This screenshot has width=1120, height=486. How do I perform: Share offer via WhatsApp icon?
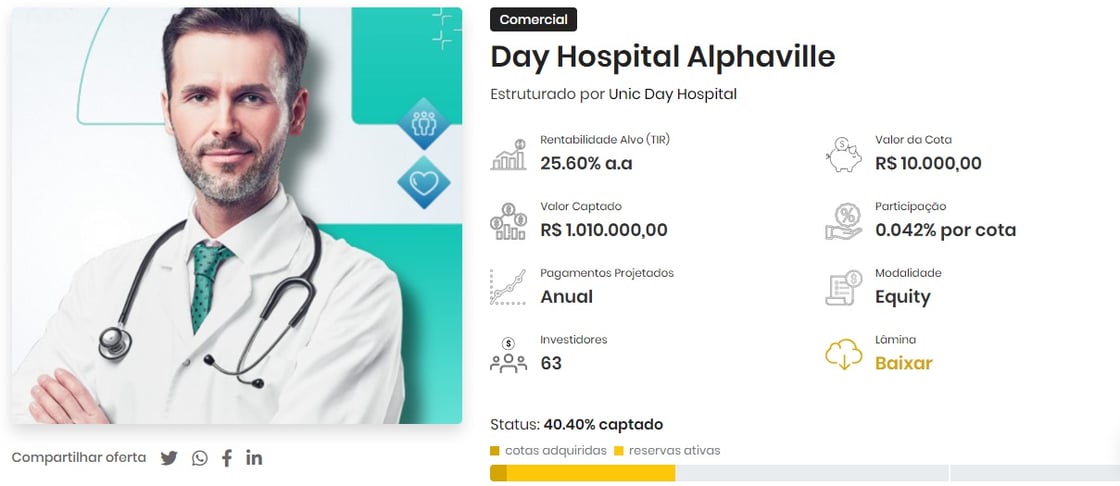[200, 458]
